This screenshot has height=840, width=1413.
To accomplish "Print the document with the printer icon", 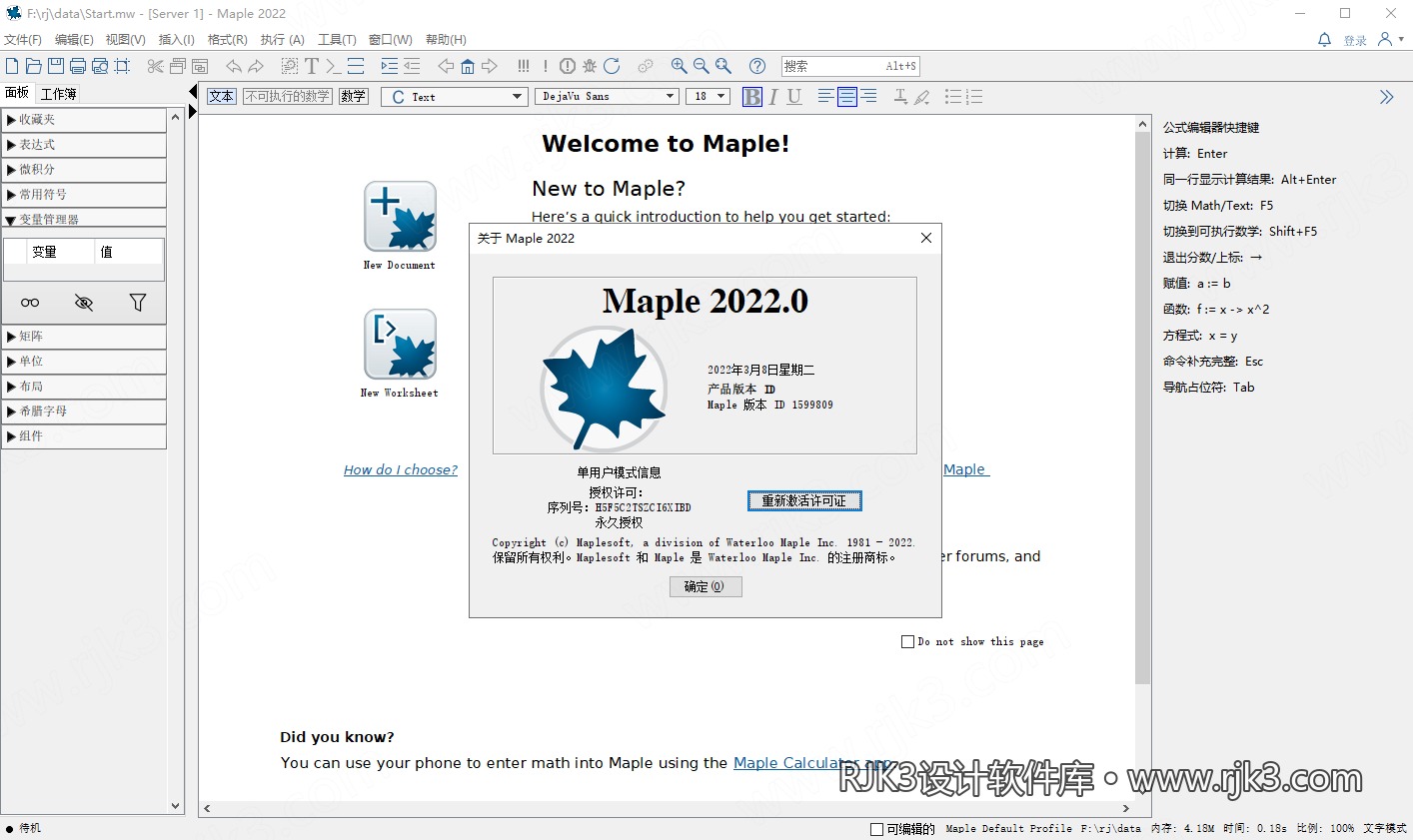I will coord(77,66).
